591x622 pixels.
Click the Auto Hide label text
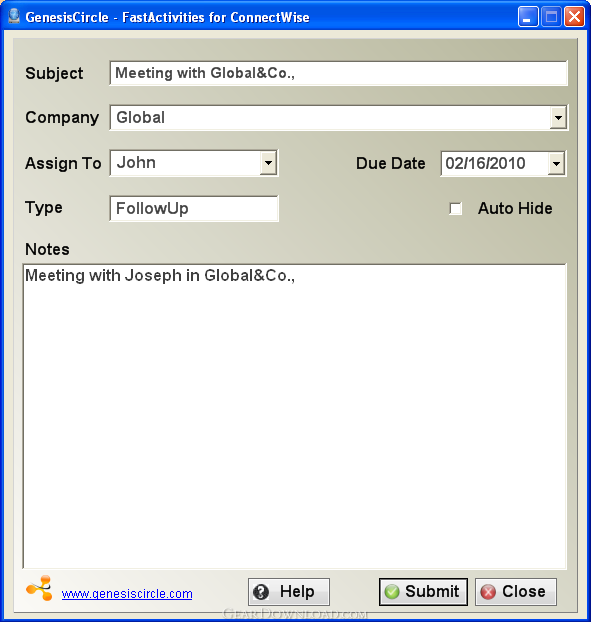click(x=515, y=208)
